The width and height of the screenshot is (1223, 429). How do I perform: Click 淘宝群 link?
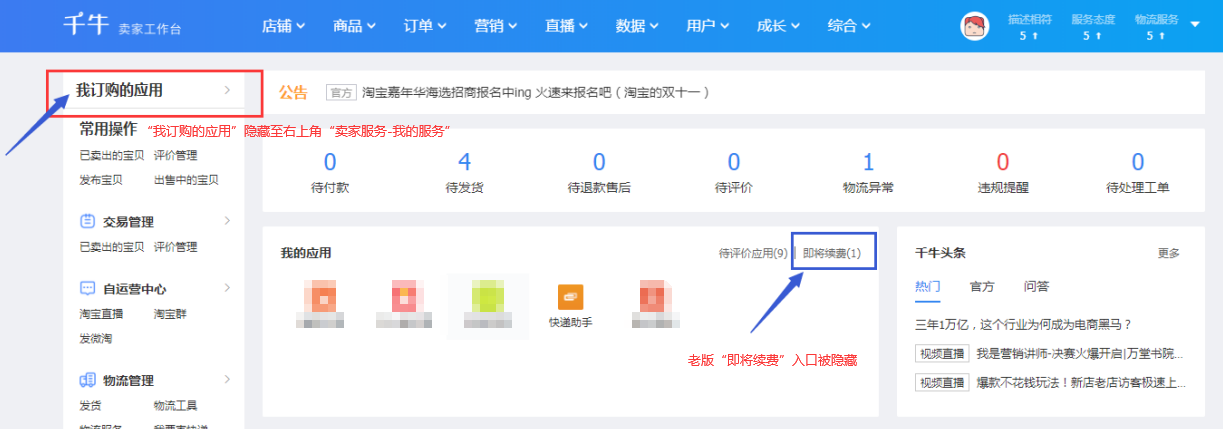tap(170, 314)
